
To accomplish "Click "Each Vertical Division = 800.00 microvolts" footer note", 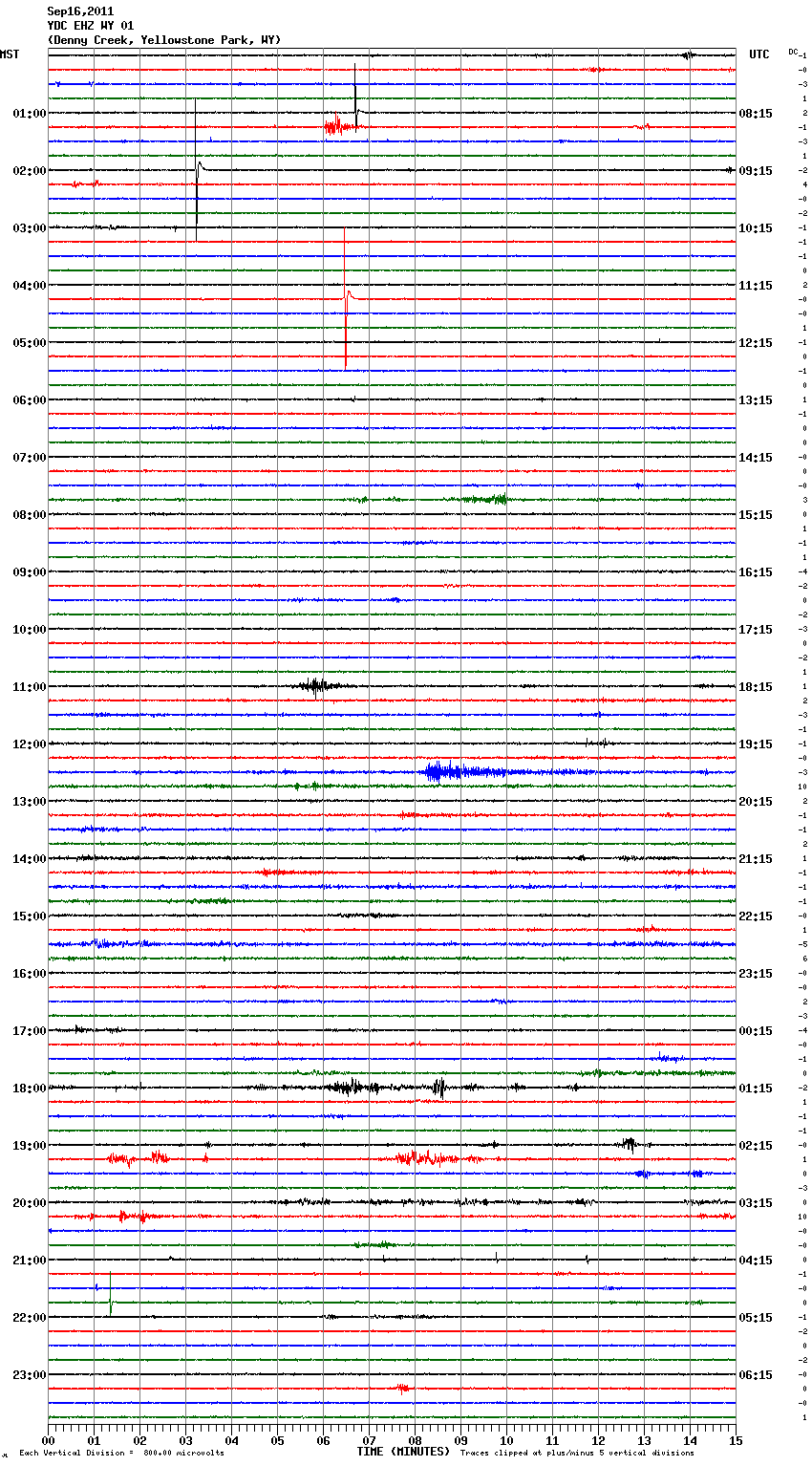I will point(121,1454).
